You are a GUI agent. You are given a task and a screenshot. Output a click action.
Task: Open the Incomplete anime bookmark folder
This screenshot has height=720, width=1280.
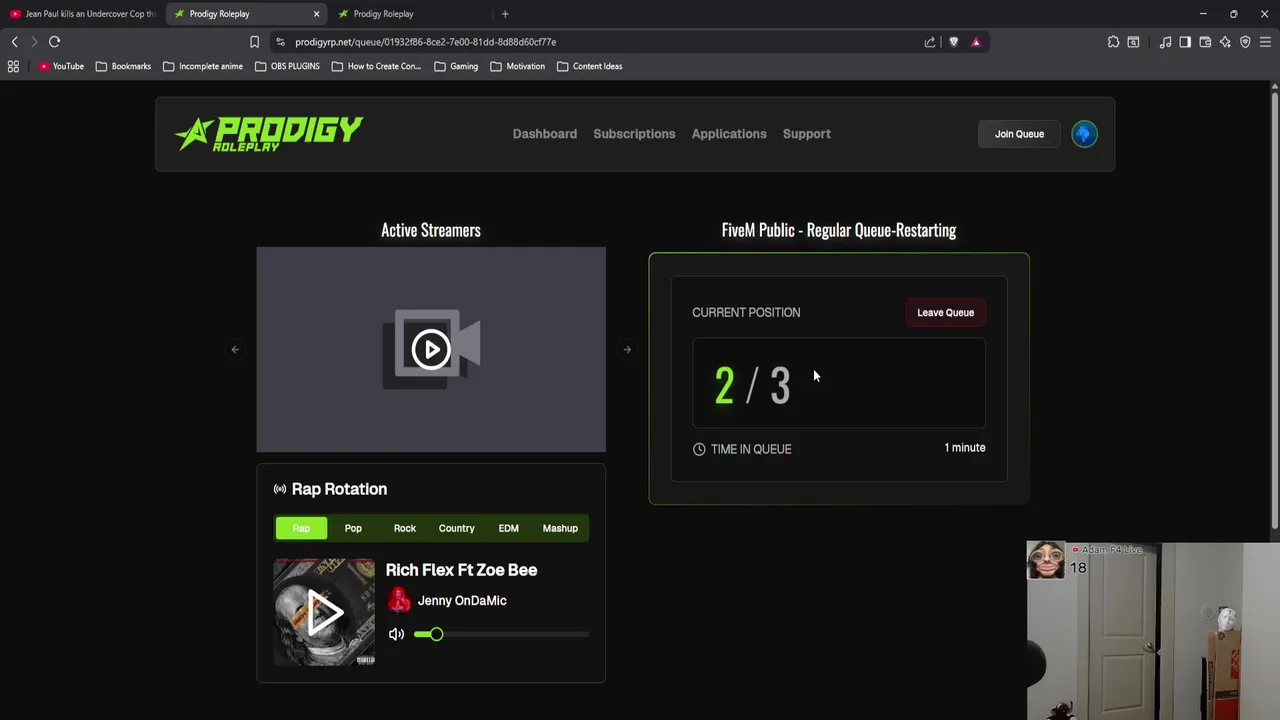[203, 66]
